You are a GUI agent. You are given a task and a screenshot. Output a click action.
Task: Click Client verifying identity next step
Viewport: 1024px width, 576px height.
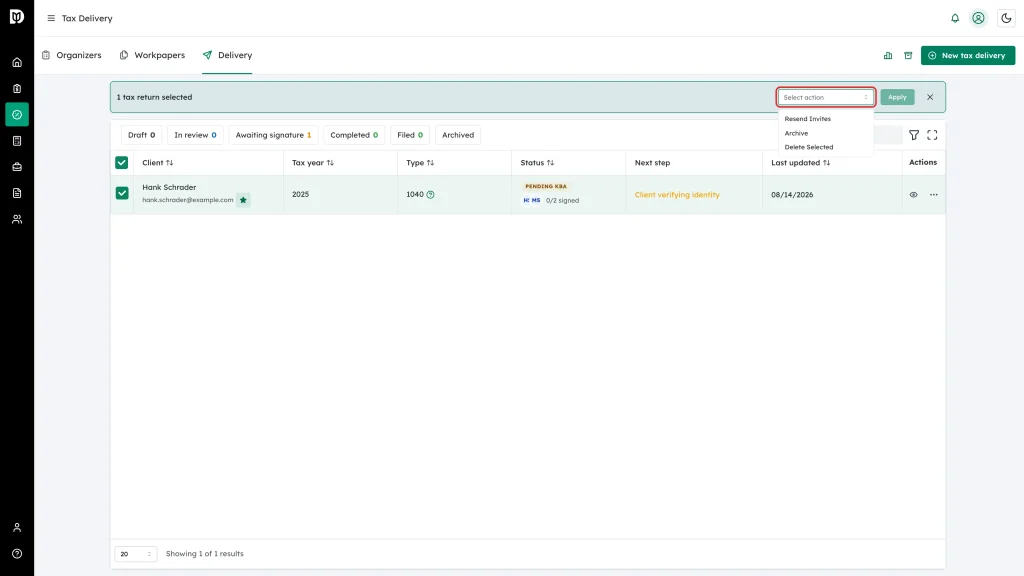click(677, 195)
